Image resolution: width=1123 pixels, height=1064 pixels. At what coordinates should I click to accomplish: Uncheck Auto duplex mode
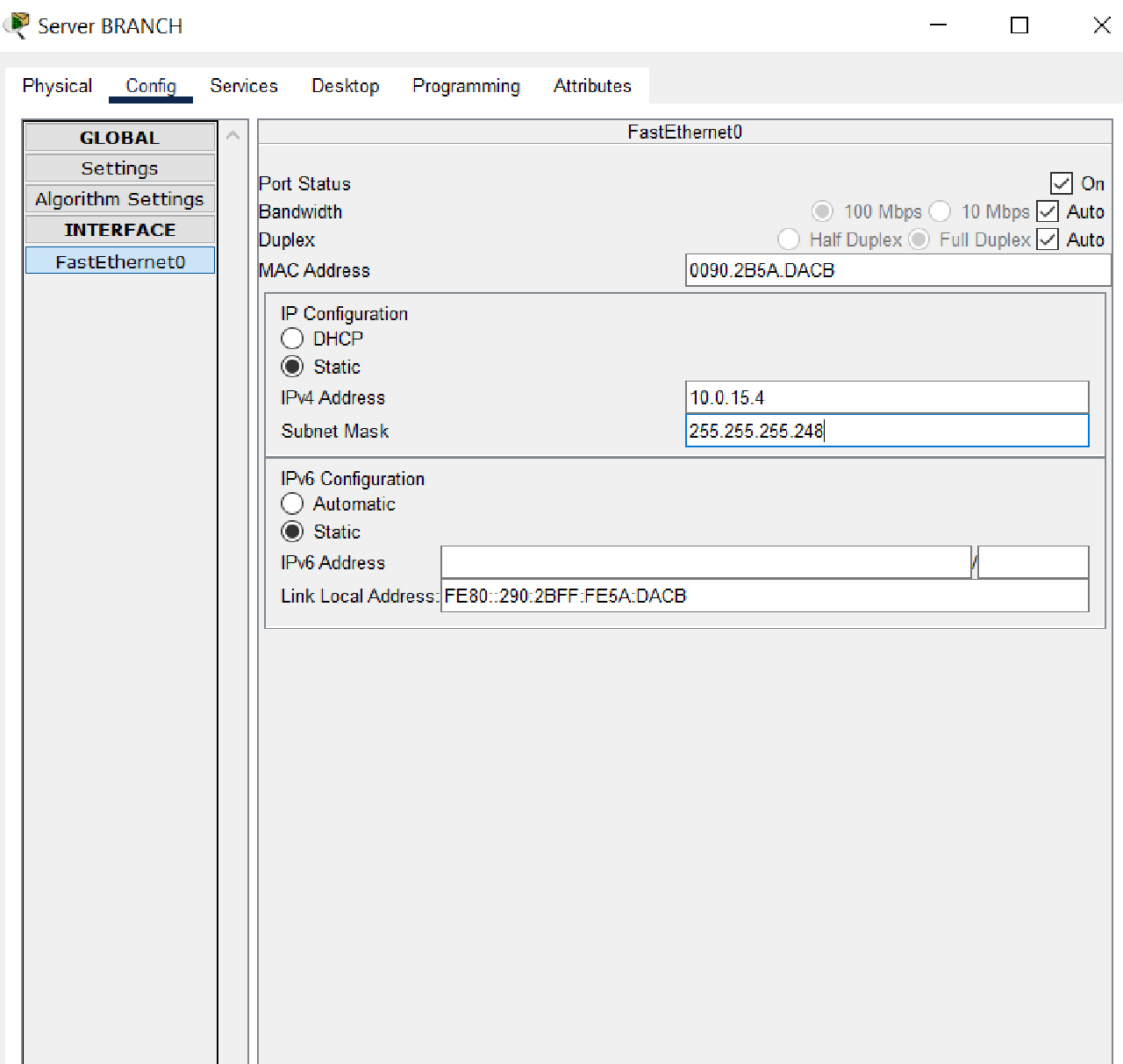click(1047, 239)
